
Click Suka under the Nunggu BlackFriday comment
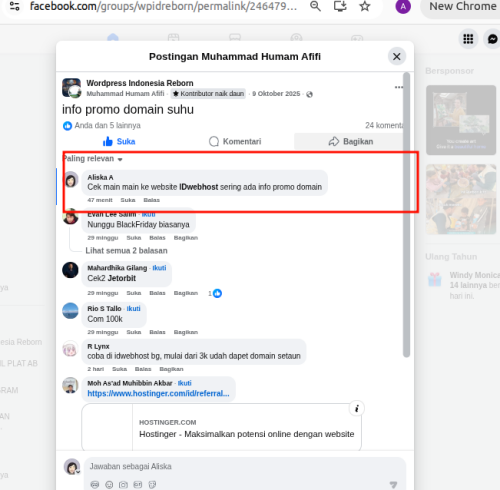[134, 238]
